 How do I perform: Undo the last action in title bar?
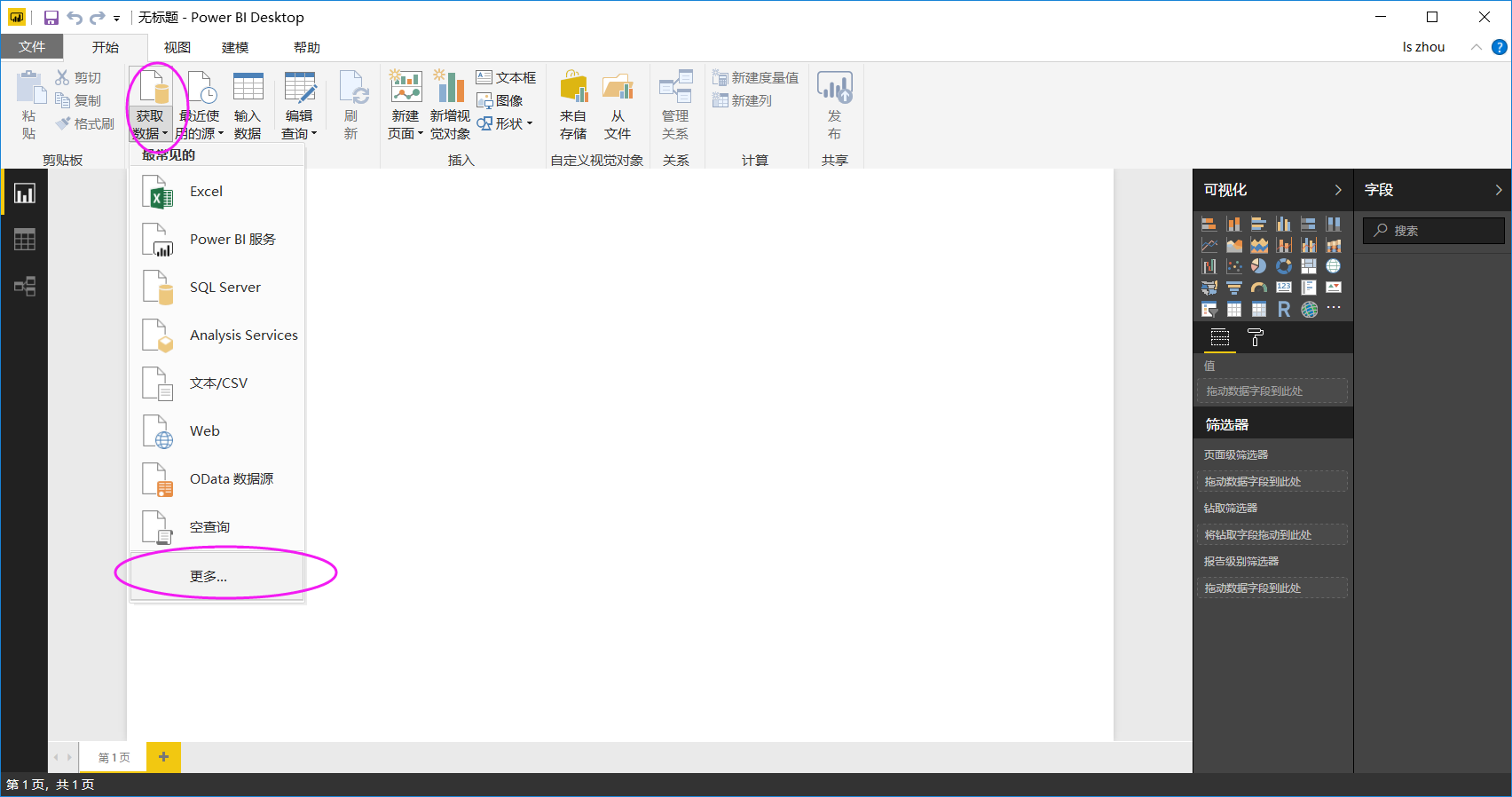click(x=75, y=18)
